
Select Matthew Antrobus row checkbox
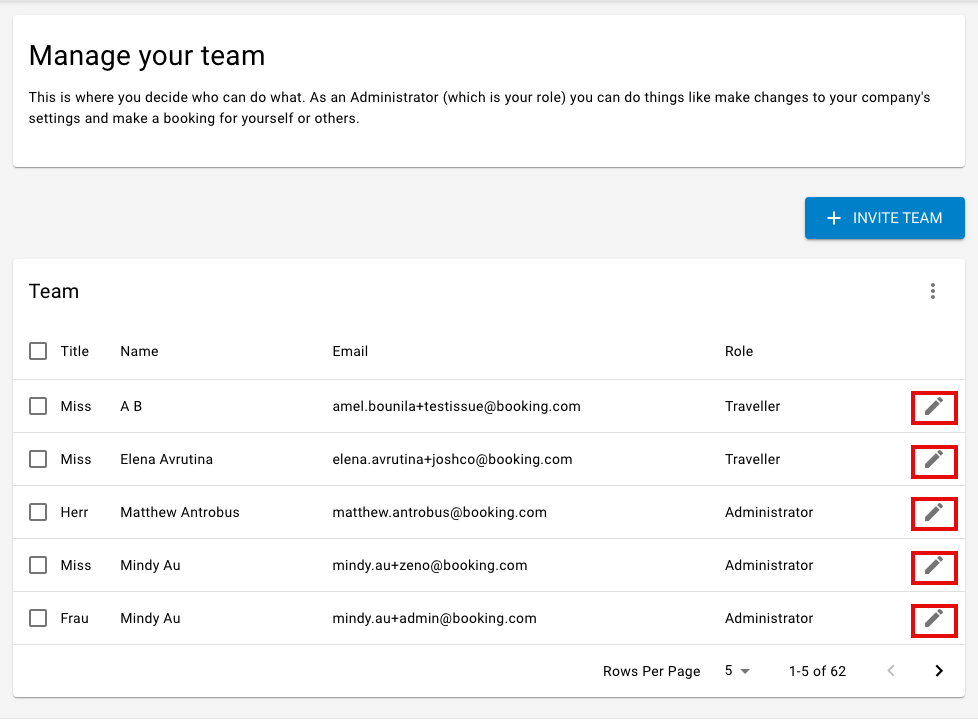pyautogui.click(x=38, y=513)
